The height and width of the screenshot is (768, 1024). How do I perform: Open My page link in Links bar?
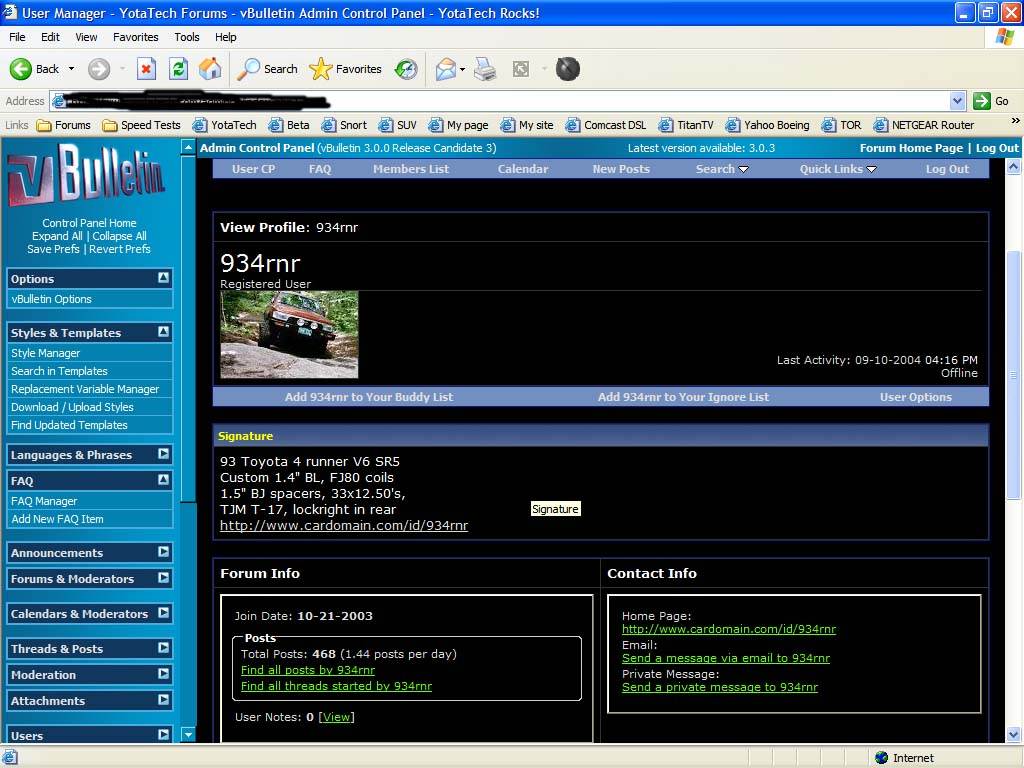tap(458, 125)
